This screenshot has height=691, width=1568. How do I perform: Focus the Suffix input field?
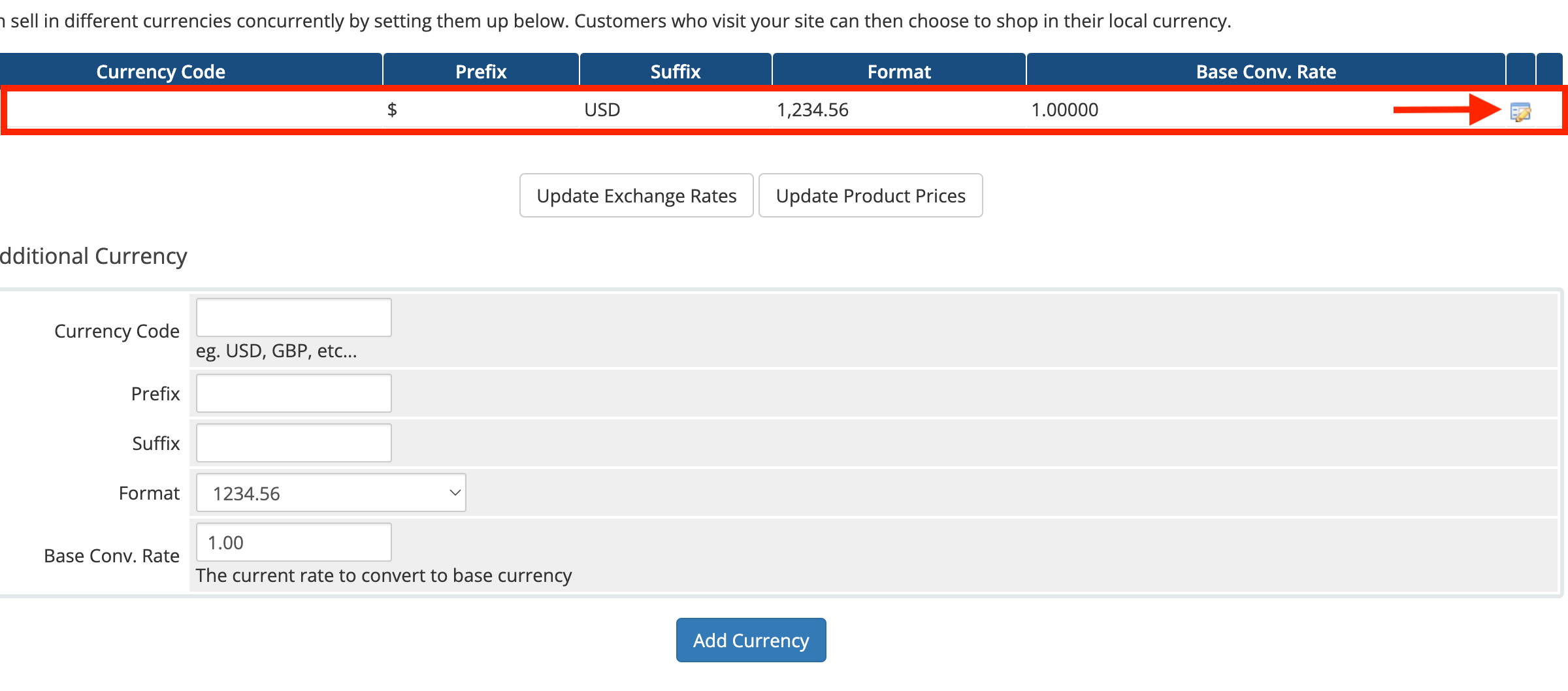pyautogui.click(x=294, y=443)
